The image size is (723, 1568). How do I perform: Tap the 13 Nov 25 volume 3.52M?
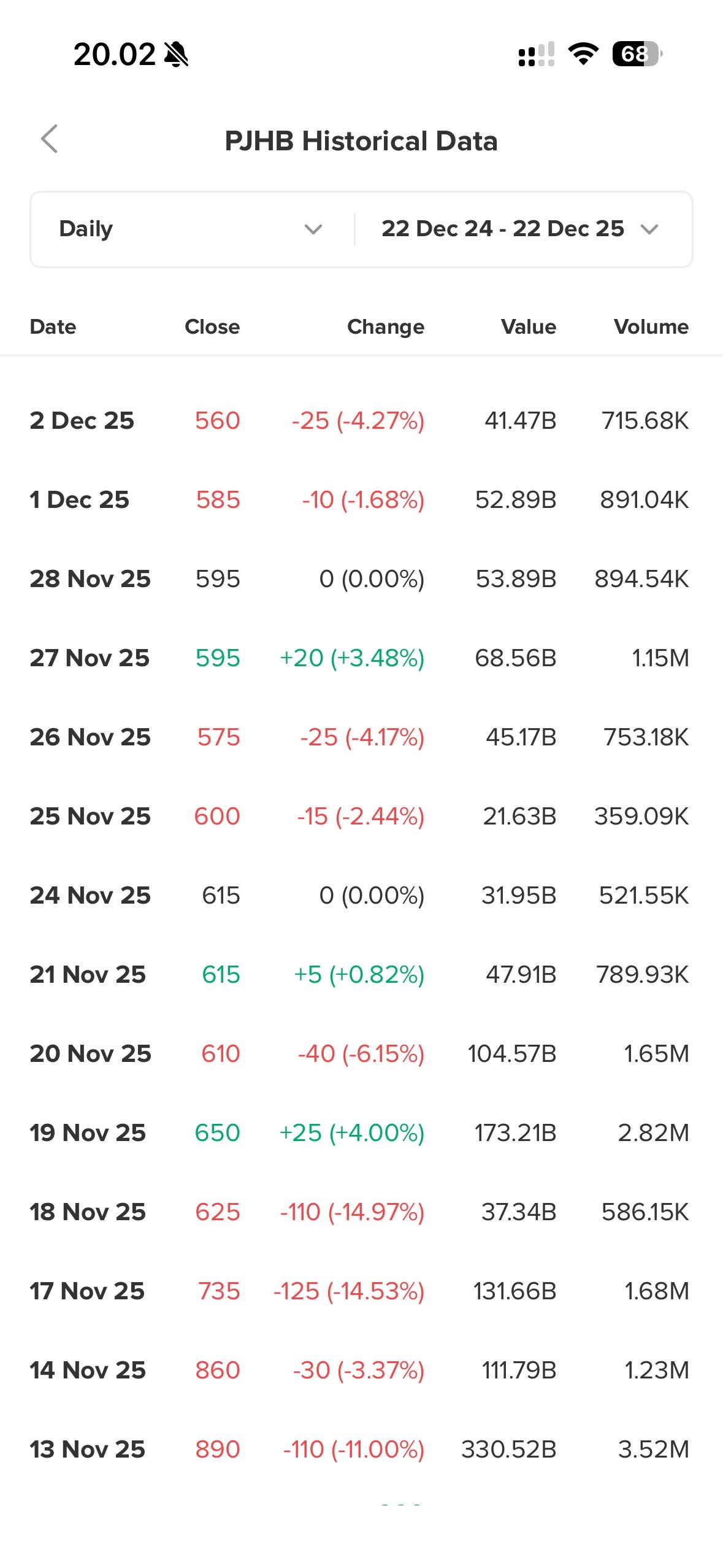tap(654, 1450)
